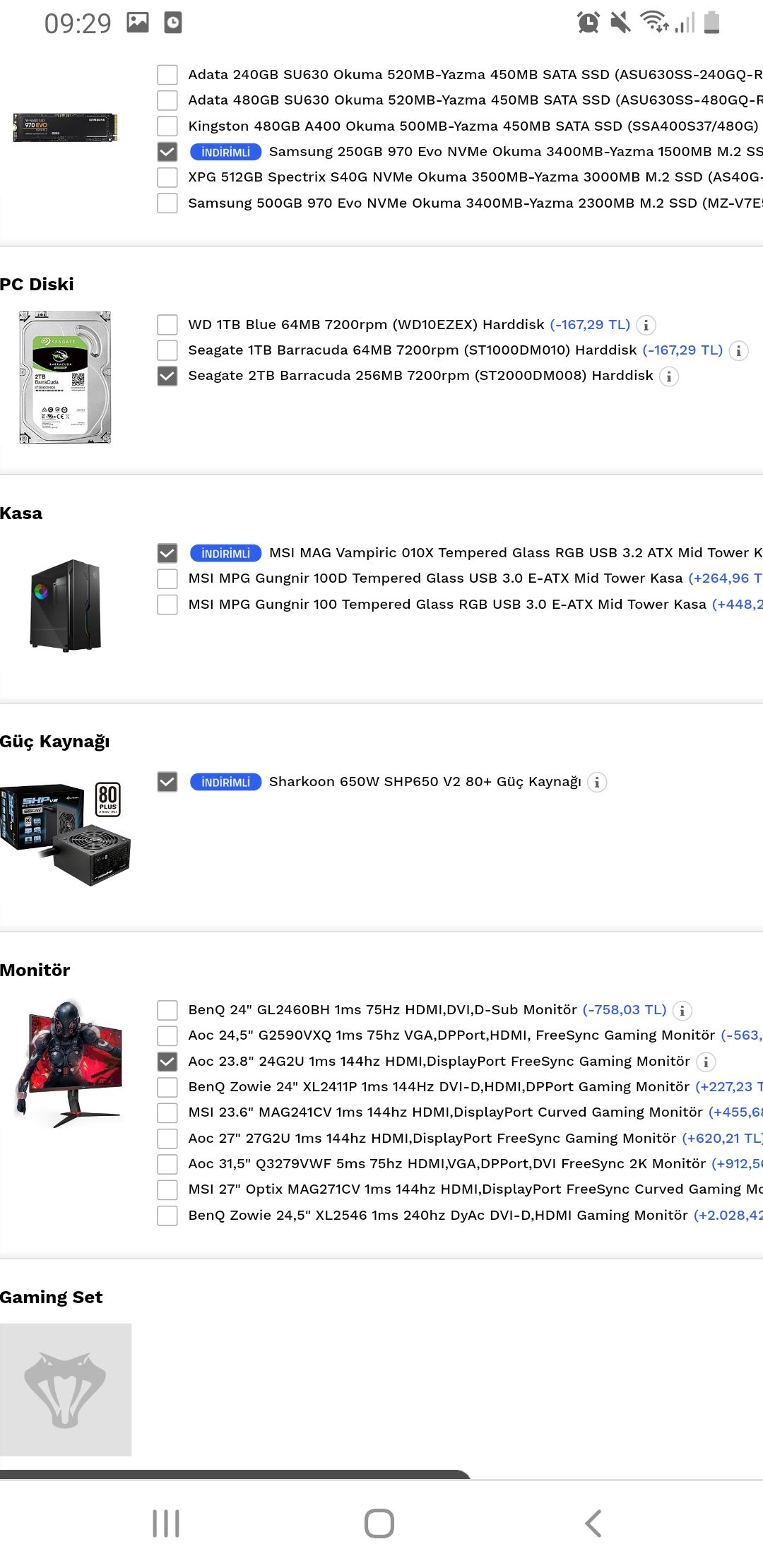Image resolution: width=763 pixels, height=1568 pixels.
Task: Tap the Android back button
Action: point(593,1524)
